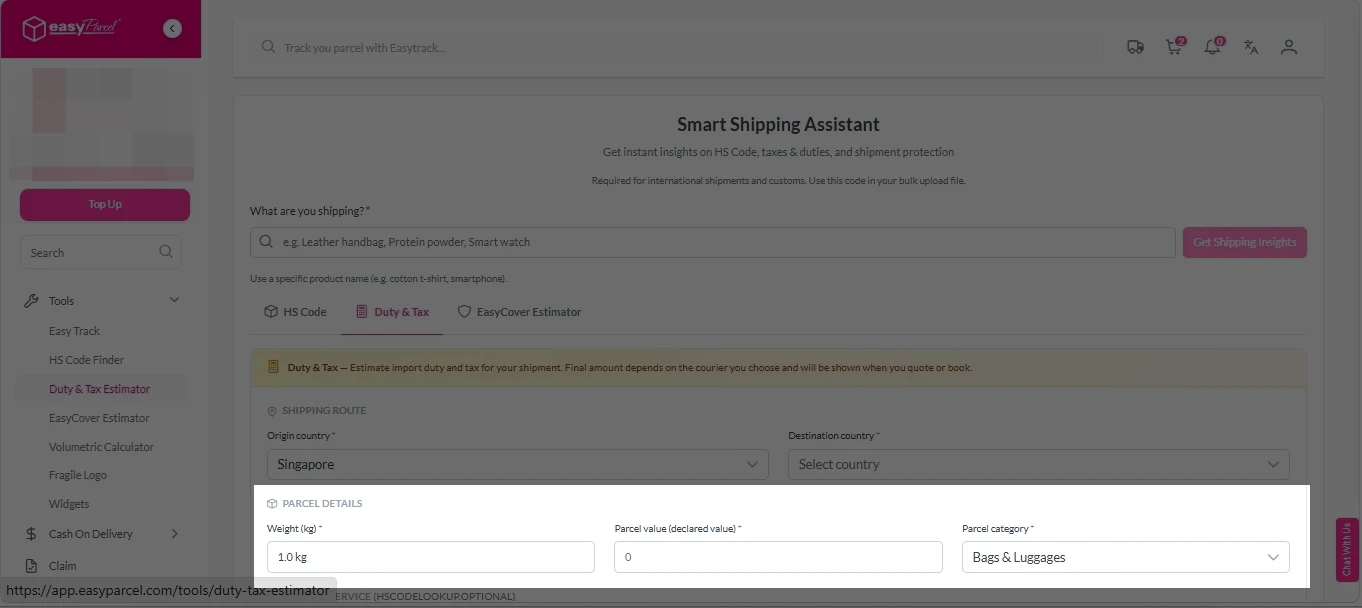Open the user profile icon

(1289, 46)
